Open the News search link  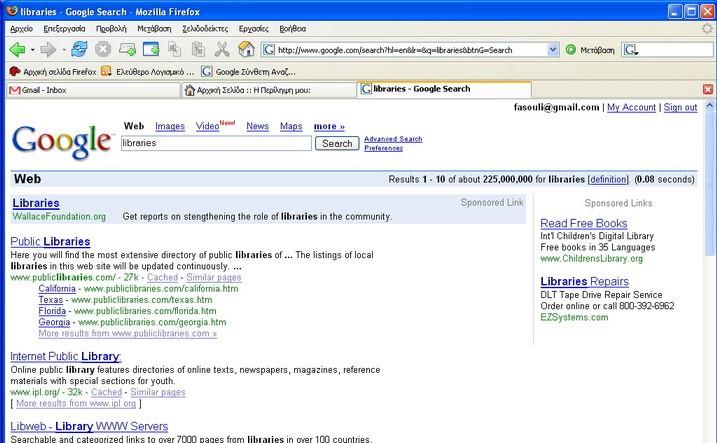coord(257,126)
